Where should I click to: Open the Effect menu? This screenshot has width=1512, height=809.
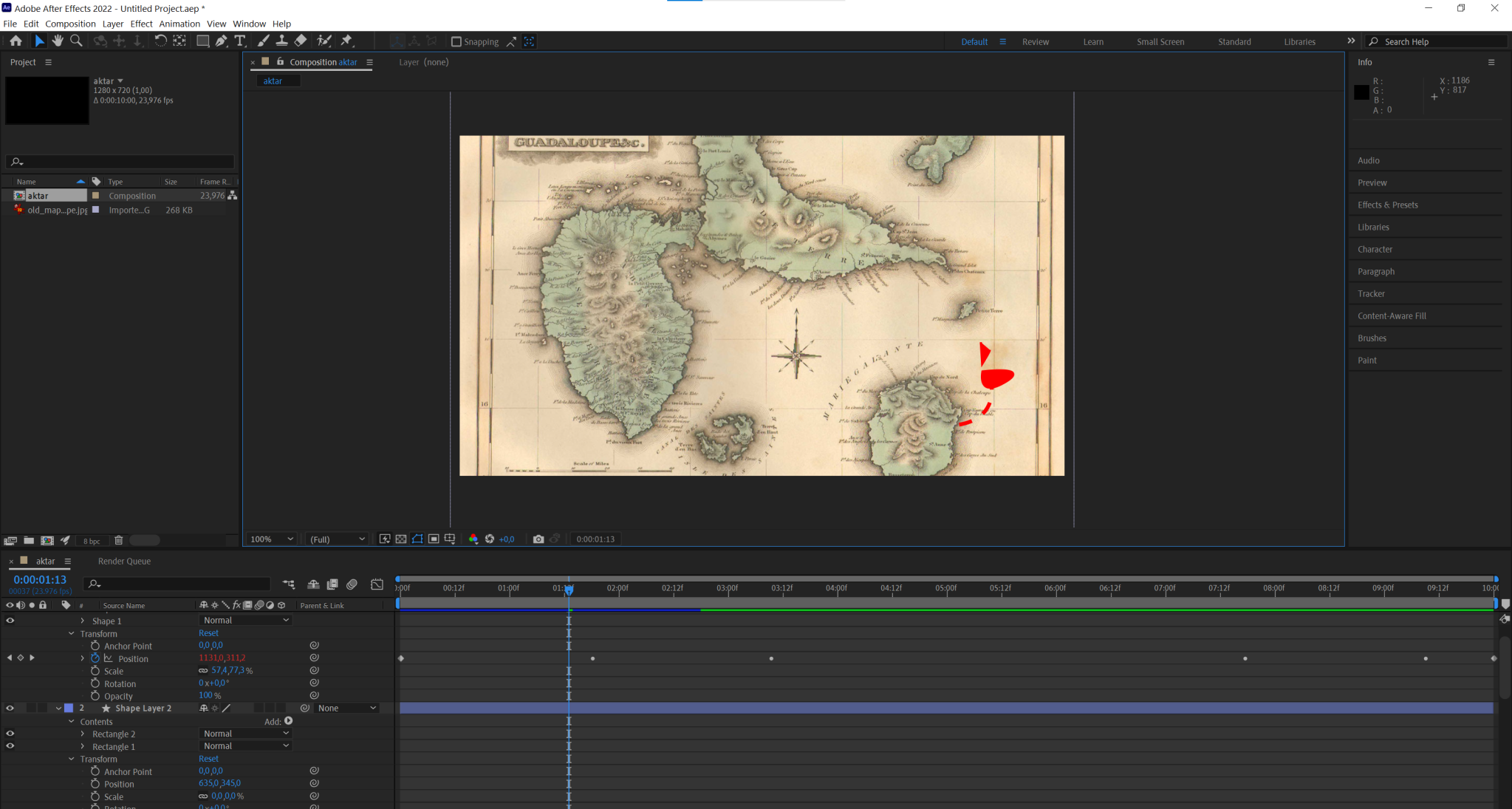pos(141,24)
